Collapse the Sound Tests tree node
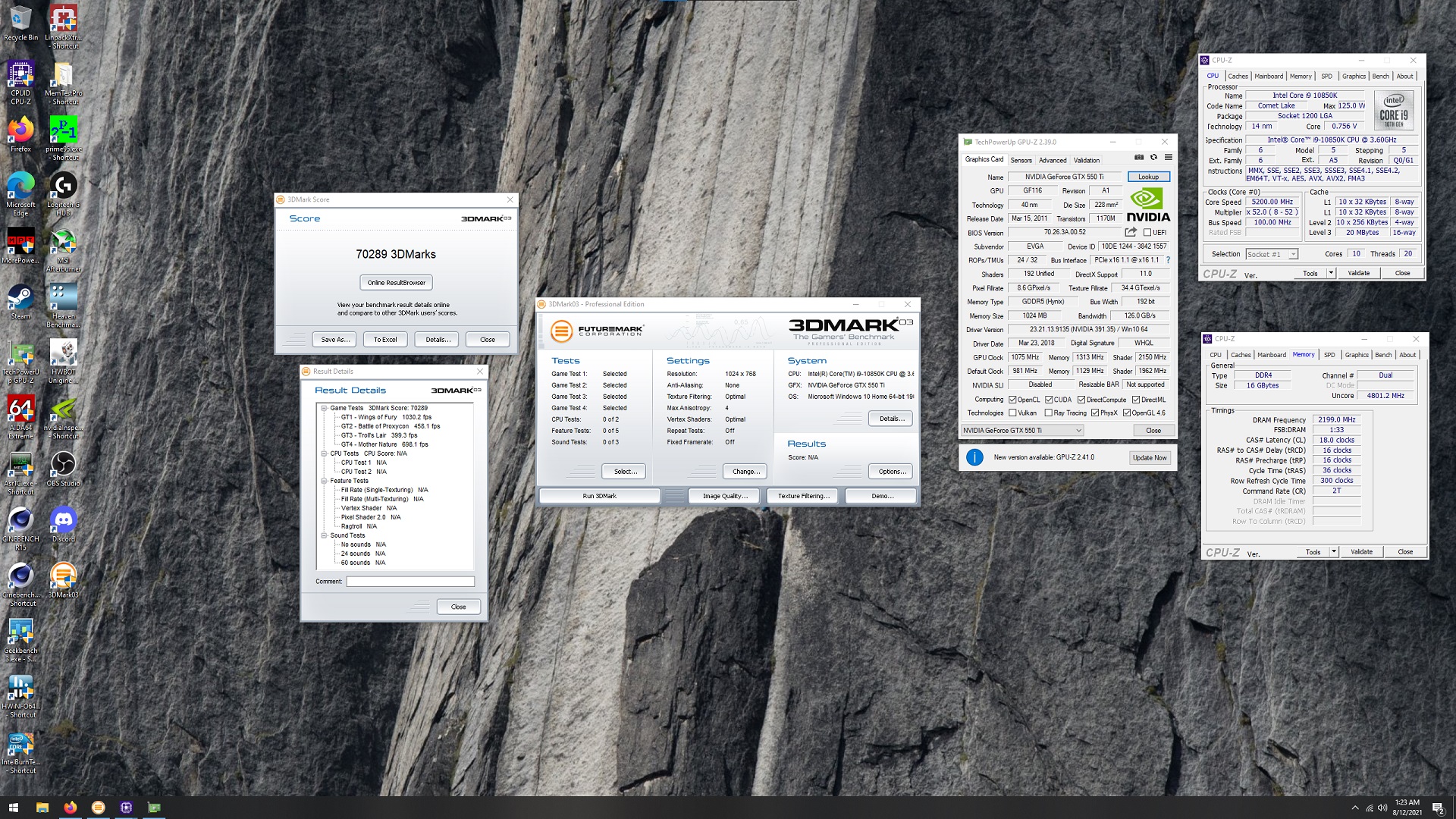Viewport: 1456px width, 819px height. [324, 535]
